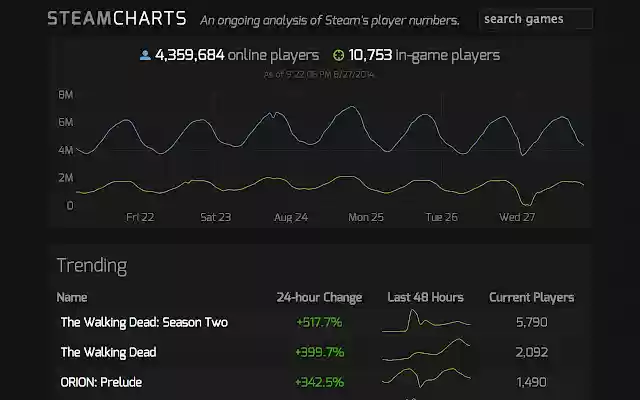Click the +517.7% change value
Screen dimensions: 640x400
[x=319, y=322]
